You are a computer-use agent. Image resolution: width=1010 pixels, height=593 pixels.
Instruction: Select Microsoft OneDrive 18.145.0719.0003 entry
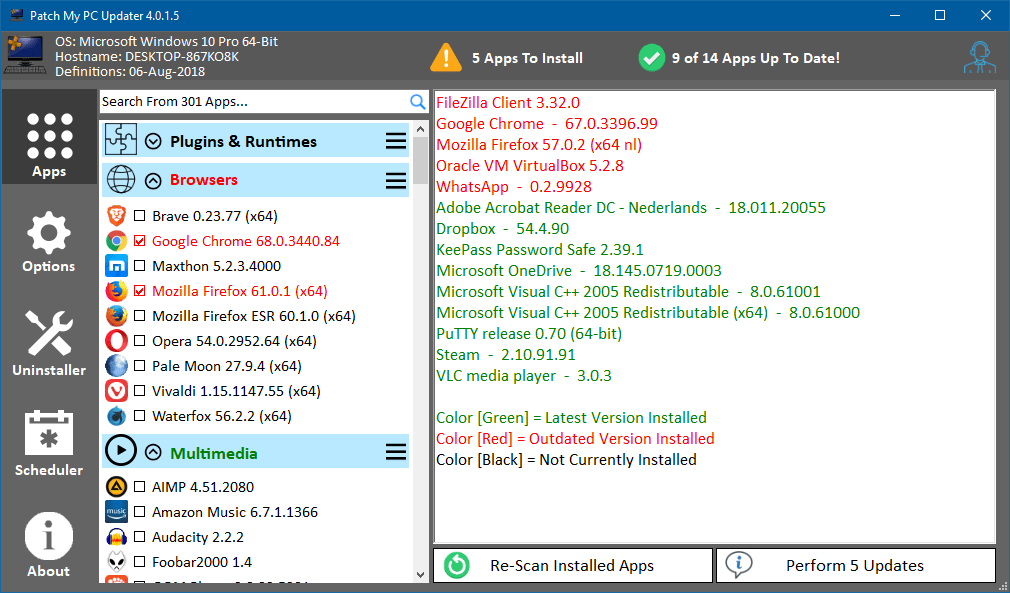point(578,270)
